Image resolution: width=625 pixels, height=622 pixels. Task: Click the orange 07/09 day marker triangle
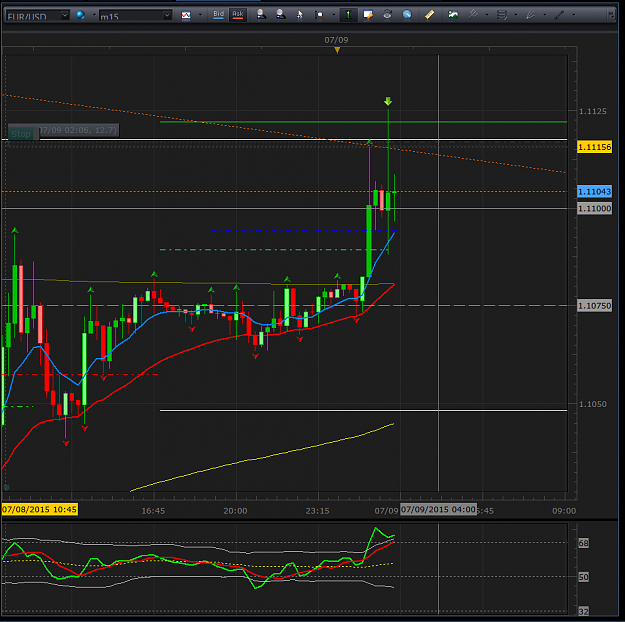pos(337,50)
